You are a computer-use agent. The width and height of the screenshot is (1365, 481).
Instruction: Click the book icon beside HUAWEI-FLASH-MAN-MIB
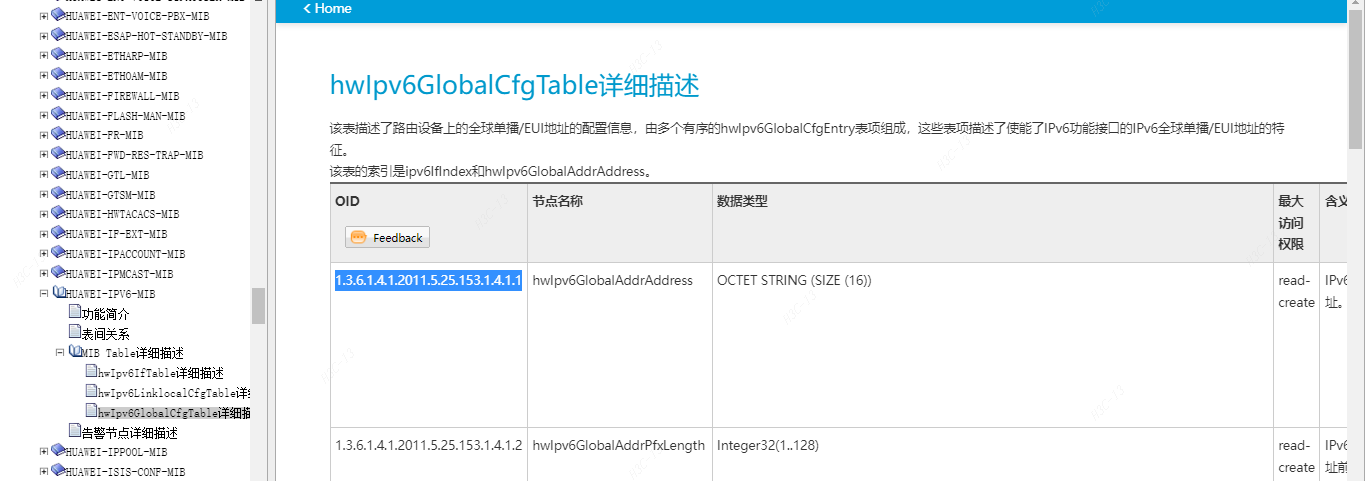click(x=58, y=114)
